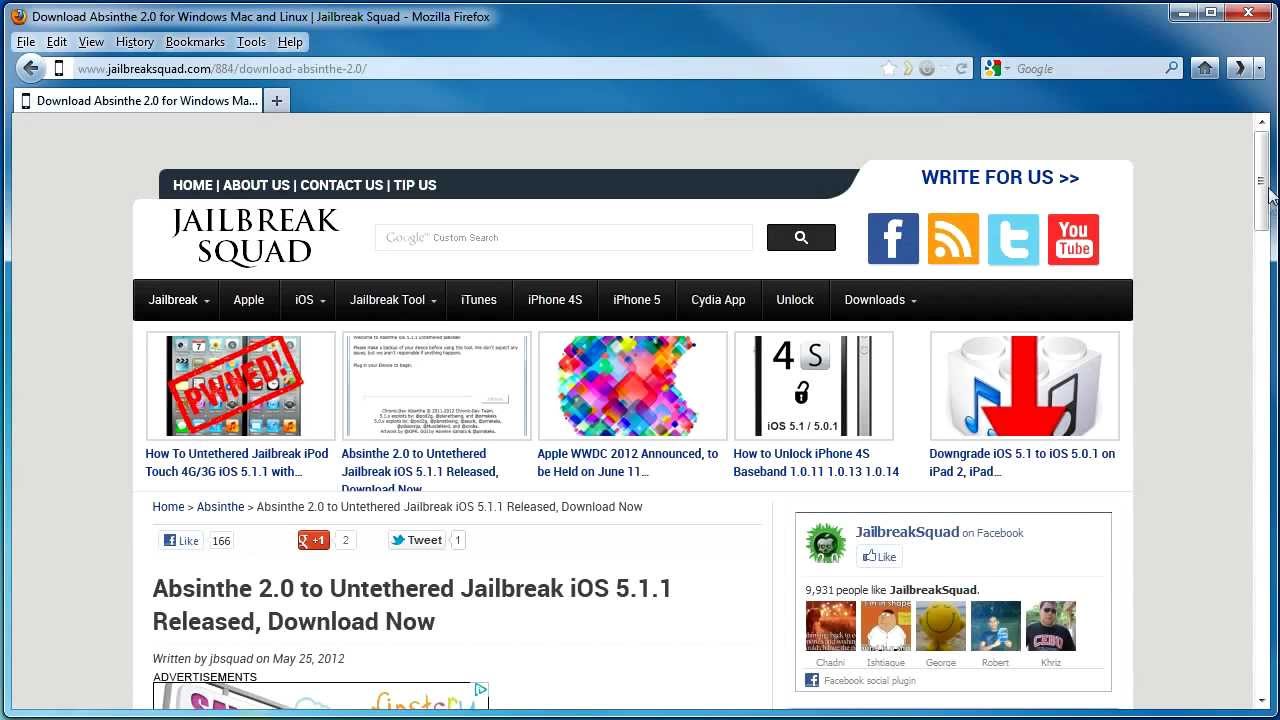Open the View menu

[x=91, y=42]
